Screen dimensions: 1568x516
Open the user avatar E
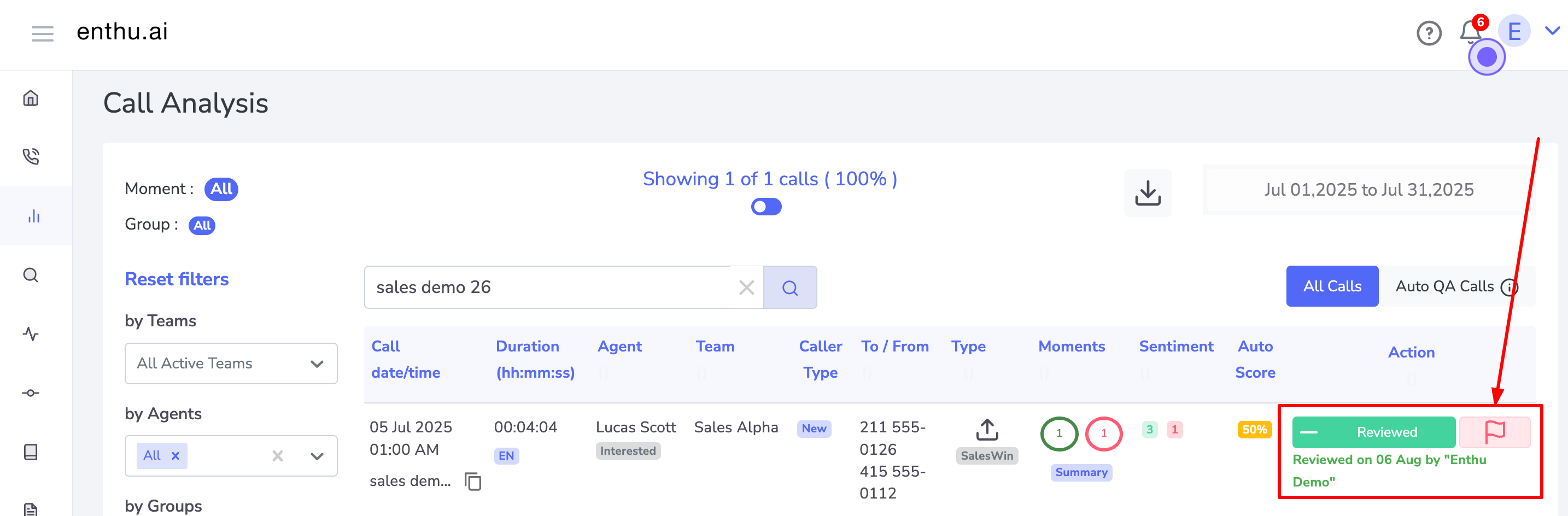click(1514, 31)
